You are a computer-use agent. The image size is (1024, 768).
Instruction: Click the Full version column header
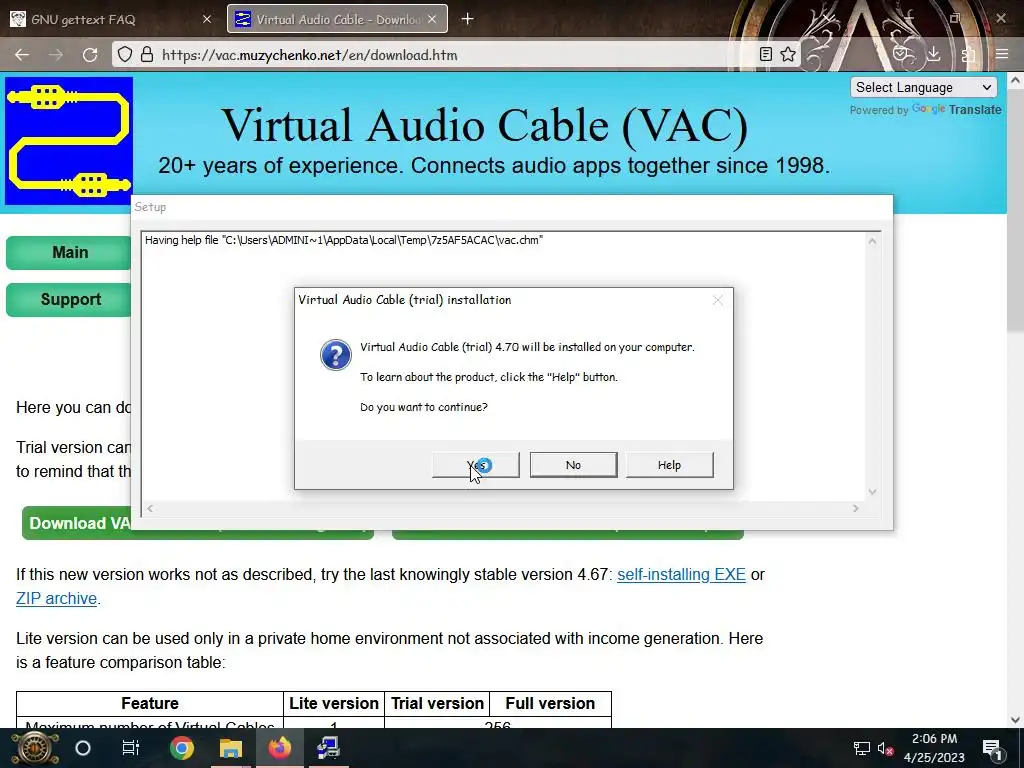(550, 703)
